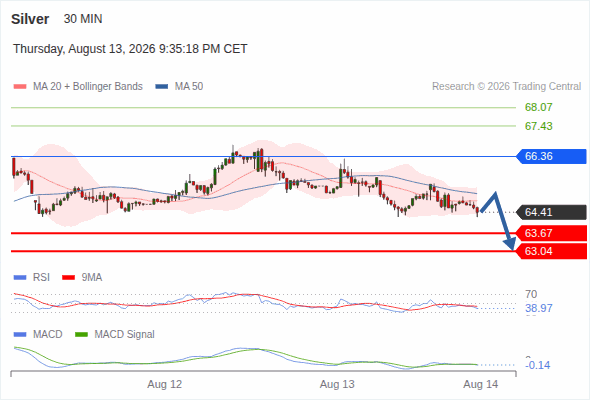Click the Aug 12 date axis label
This screenshot has height=400, width=590.
tap(164, 384)
